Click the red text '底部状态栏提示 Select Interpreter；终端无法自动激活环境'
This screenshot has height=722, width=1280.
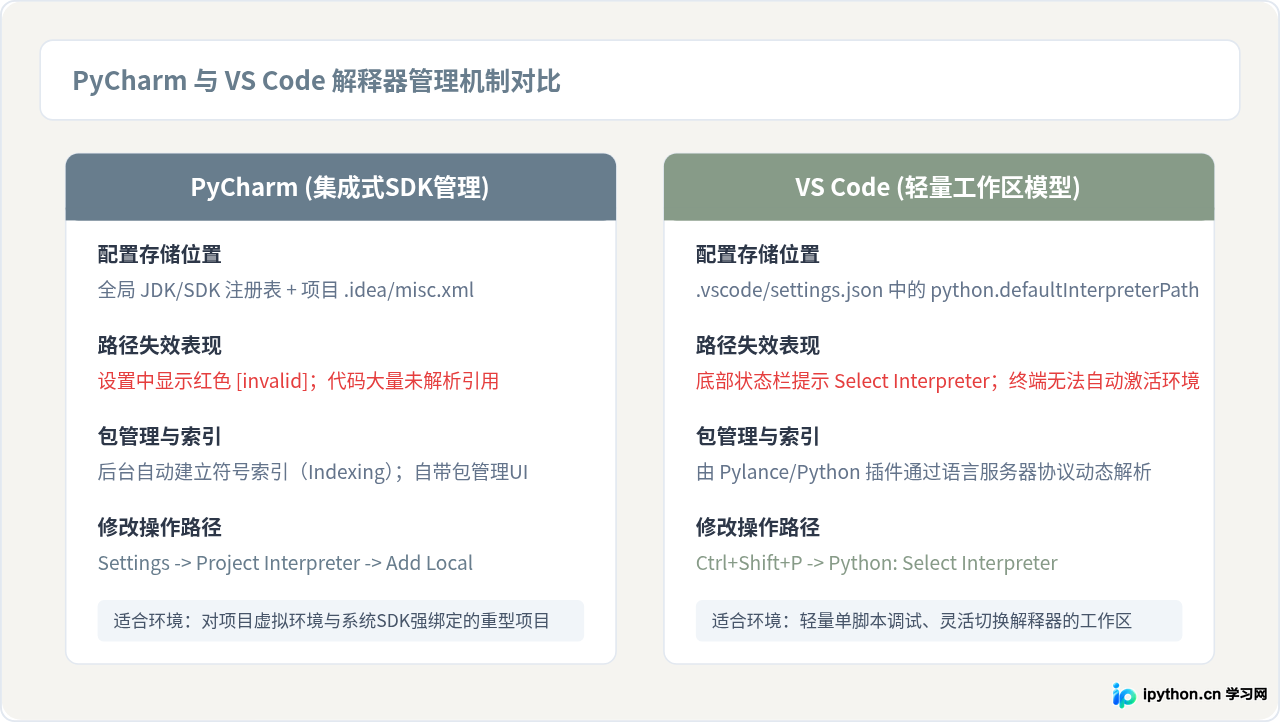click(x=948, y=381)
